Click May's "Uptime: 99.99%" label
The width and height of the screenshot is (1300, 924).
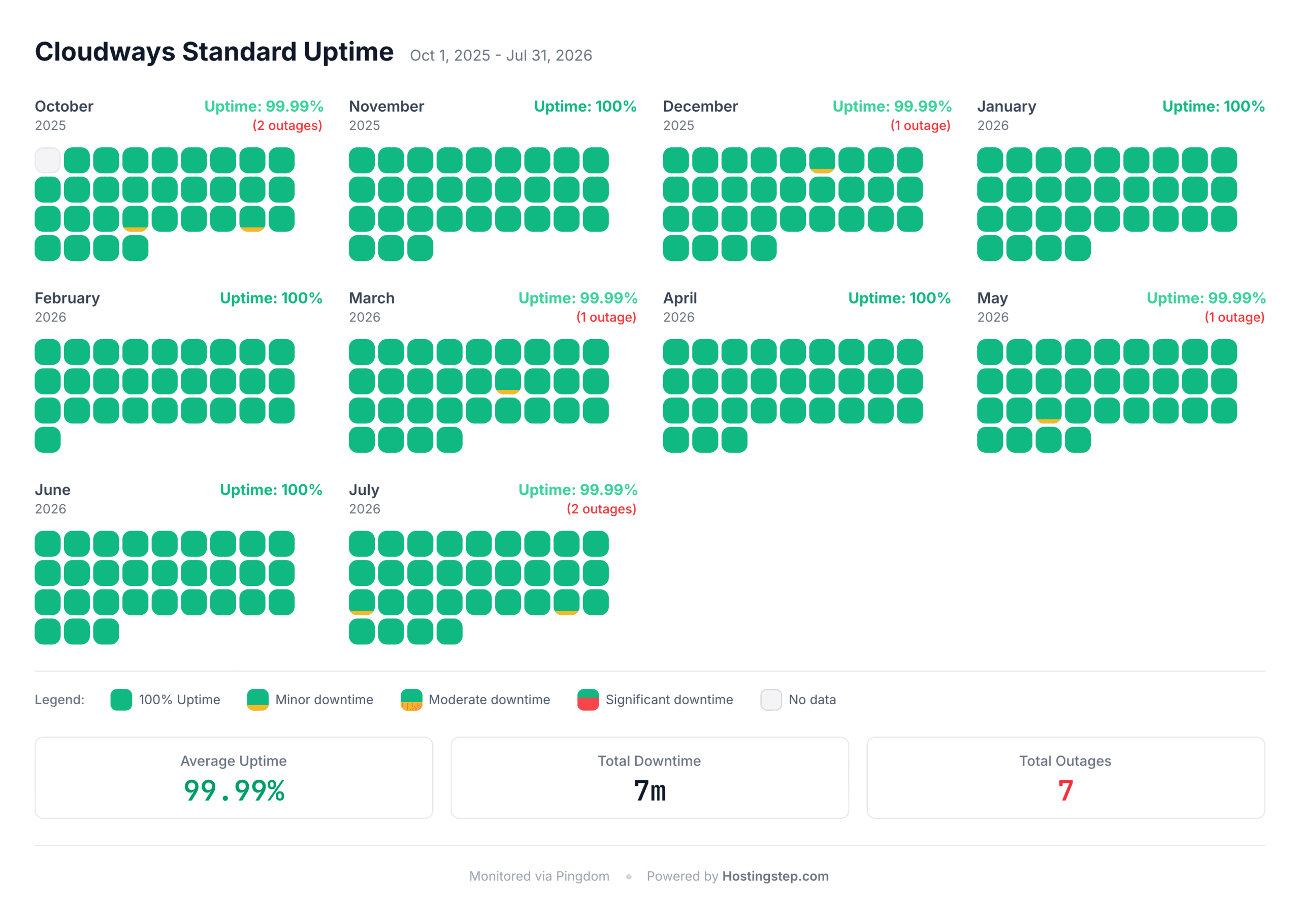[x=1206, y=298]
